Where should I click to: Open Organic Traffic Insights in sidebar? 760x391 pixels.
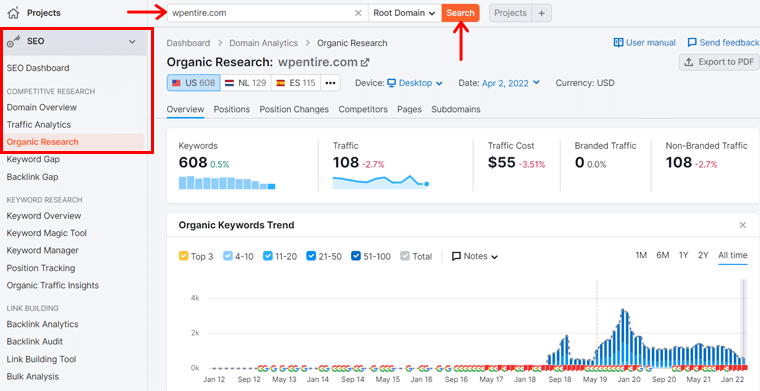(53, 286)
